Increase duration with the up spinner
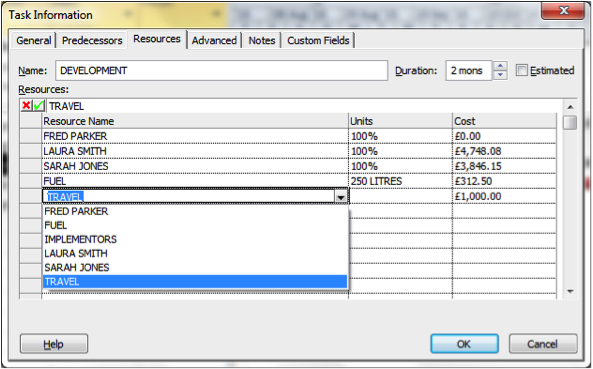Viewport: 593px width, 369px height. click(500, 66)
